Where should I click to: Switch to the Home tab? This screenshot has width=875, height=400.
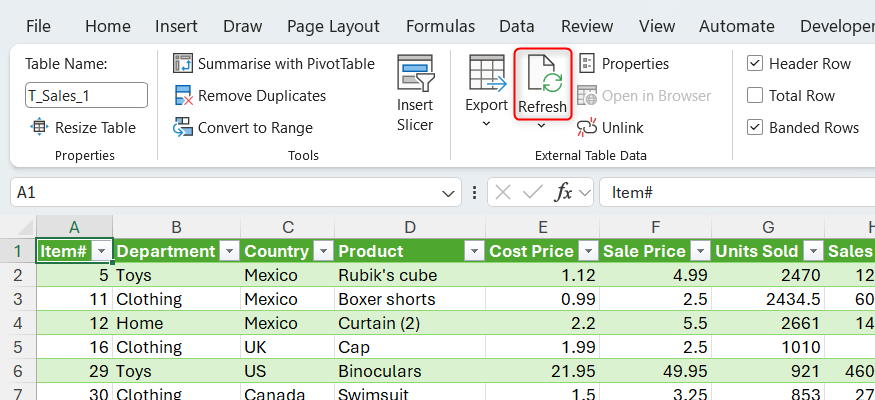[108, 26]
